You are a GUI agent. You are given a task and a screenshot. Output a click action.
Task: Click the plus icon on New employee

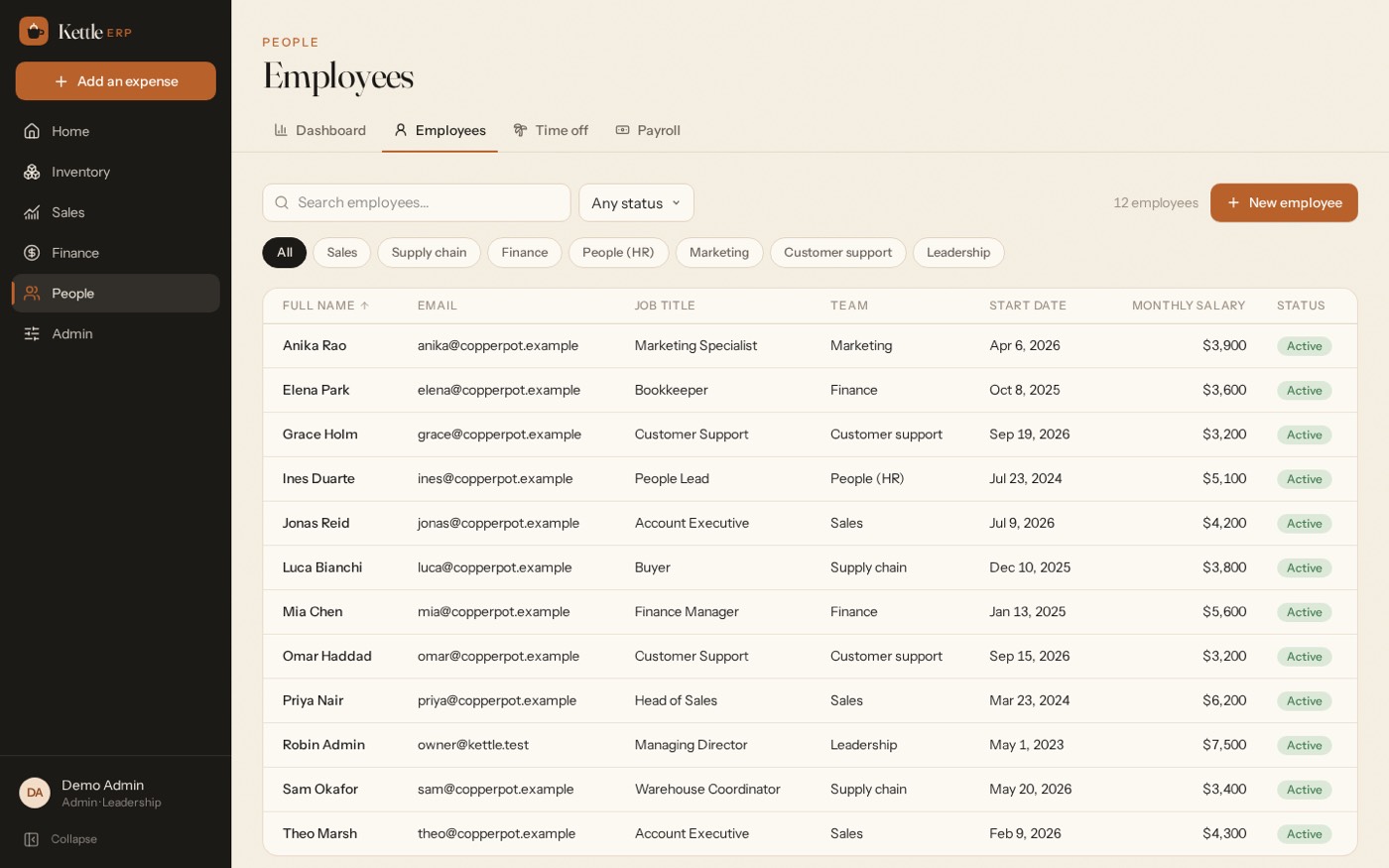coord(1233,202)
